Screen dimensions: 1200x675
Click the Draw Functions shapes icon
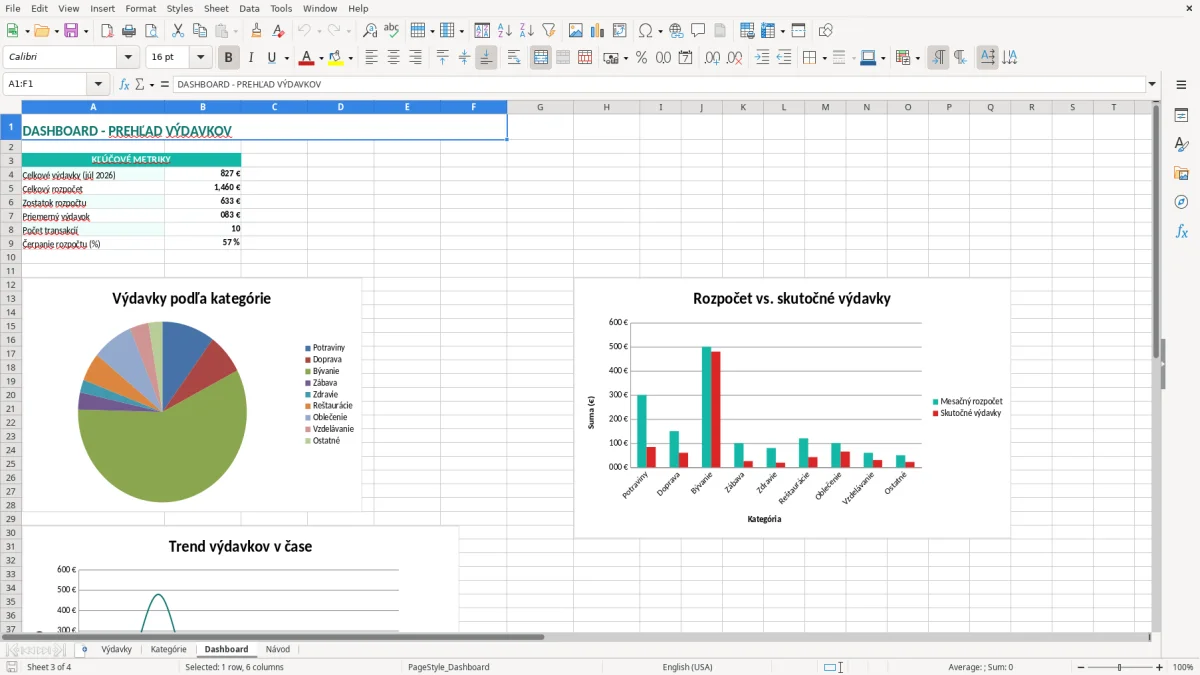pos(826,31)
